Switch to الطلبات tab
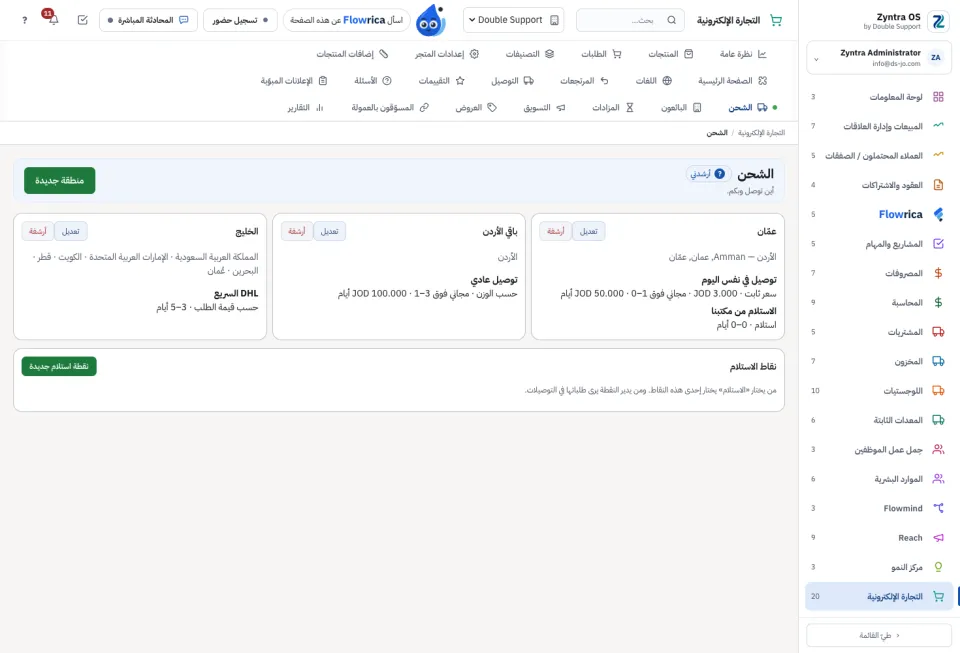The height and width of the screenshot is (653, 960). (601, 54)
